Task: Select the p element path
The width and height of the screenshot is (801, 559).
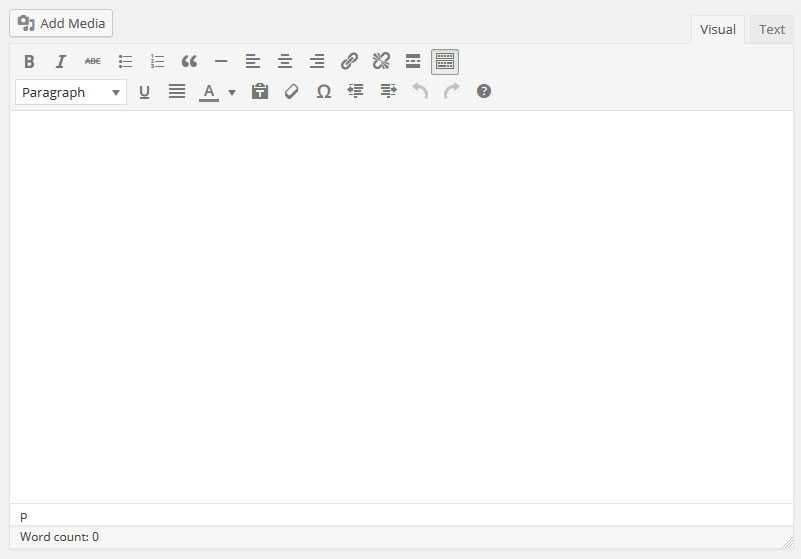Action: (23, 516)
